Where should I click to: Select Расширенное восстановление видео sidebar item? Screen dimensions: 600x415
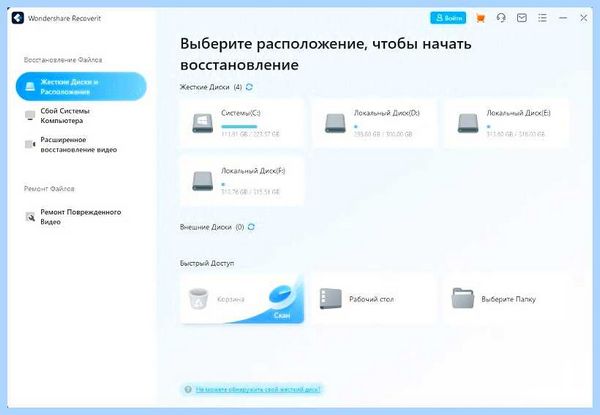click(x=79, y=145)
